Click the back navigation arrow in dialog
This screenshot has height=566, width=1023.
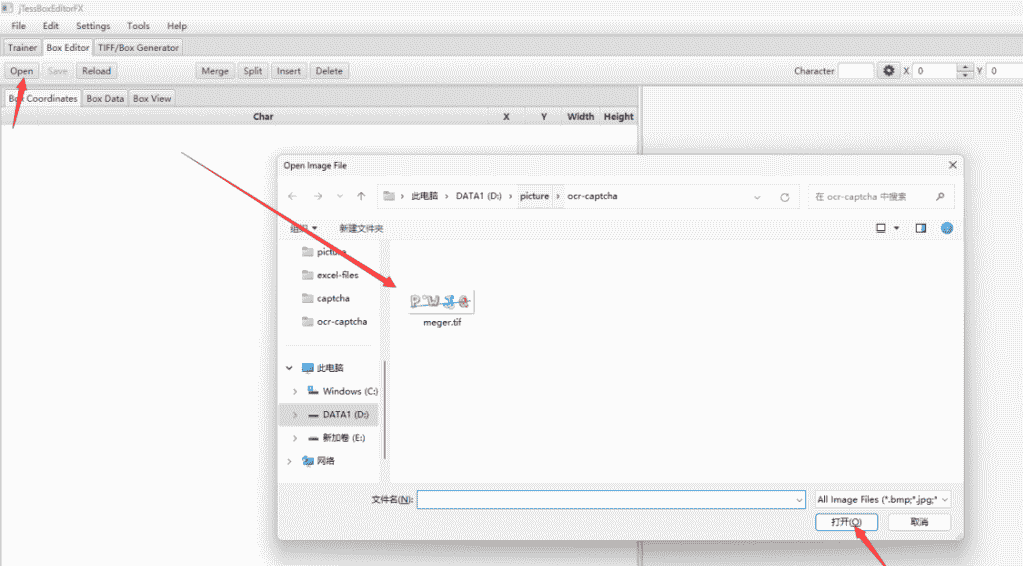pos(293,197)
